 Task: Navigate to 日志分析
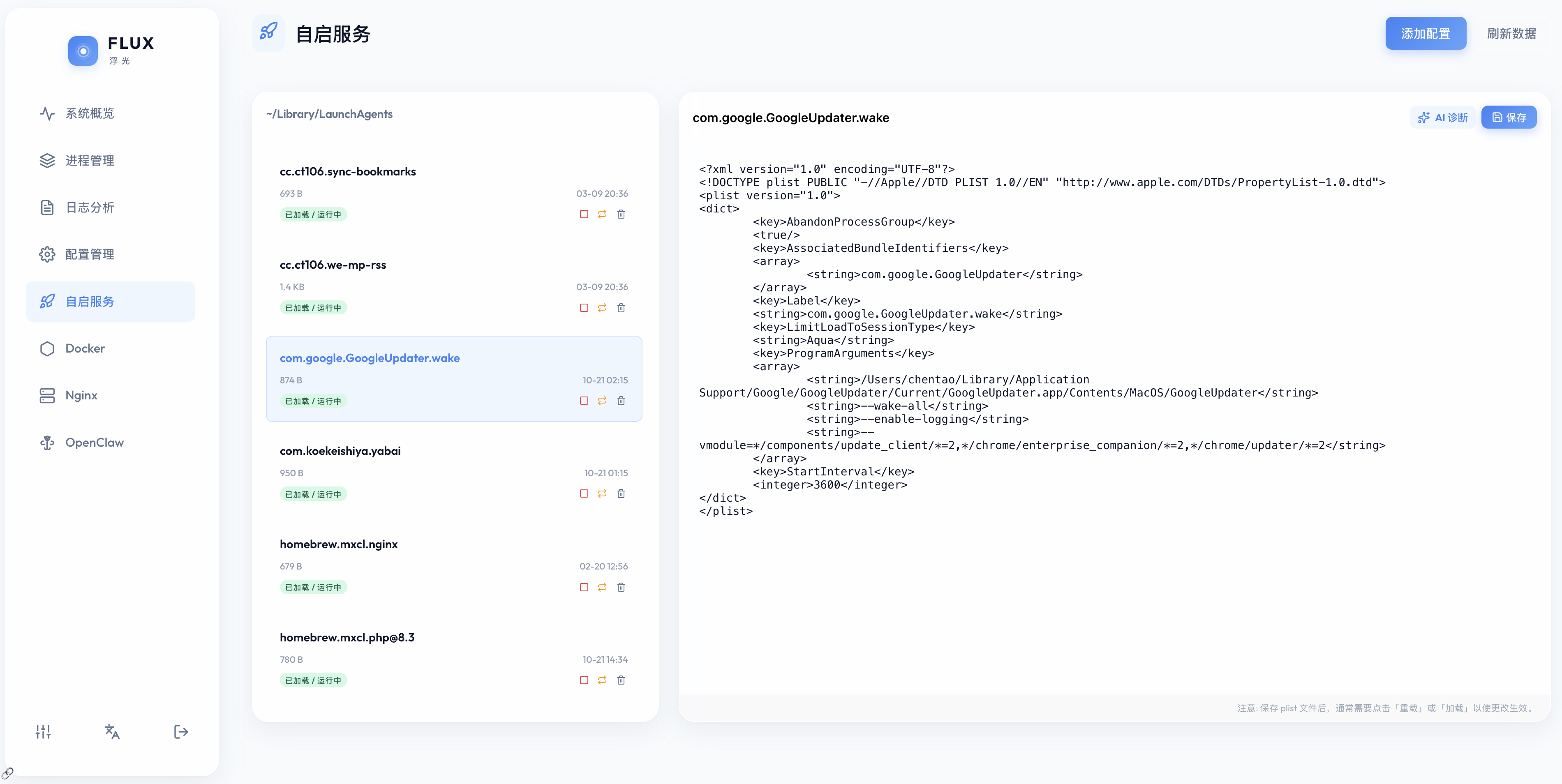(90, 208)
